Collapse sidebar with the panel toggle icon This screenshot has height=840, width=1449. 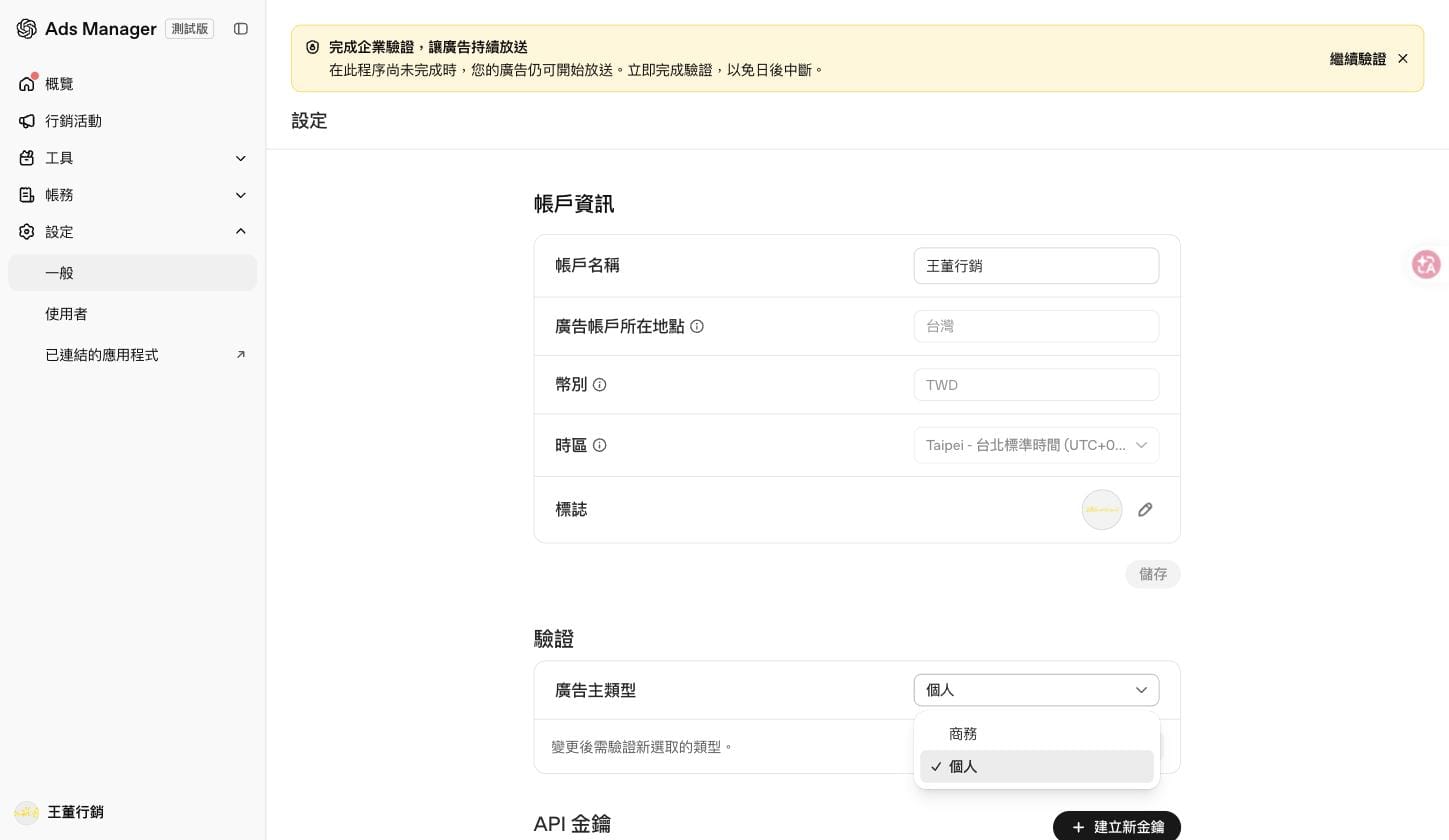pyautogui.click(x=241, y=29)
